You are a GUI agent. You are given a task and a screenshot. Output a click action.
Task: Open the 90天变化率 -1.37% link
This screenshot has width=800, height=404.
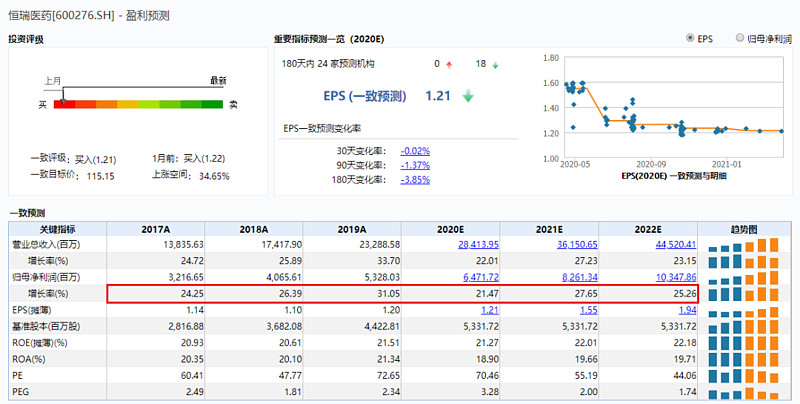click(415, 165)
